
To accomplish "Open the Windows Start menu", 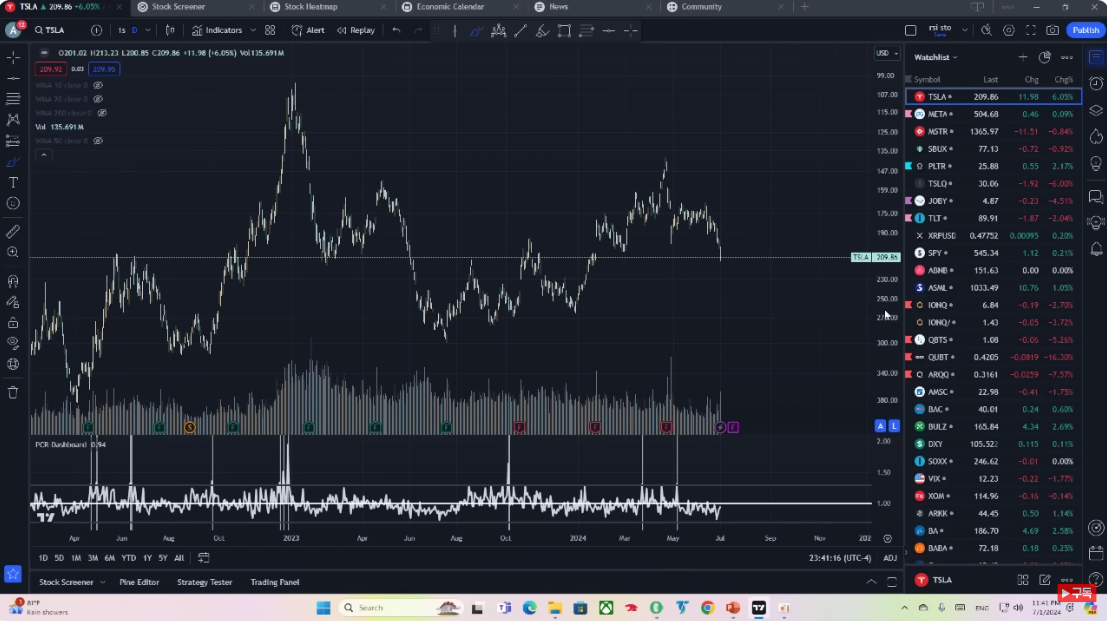I will coord(323,608).
